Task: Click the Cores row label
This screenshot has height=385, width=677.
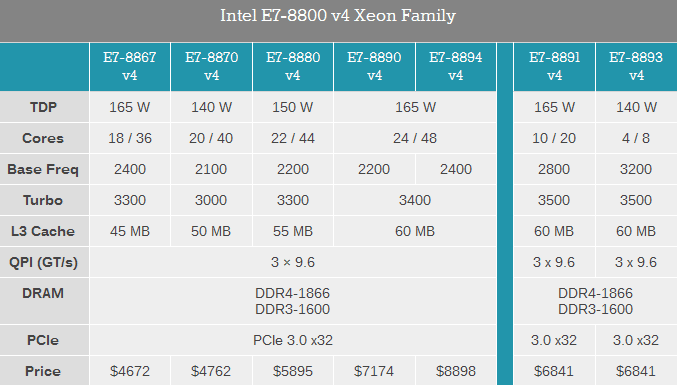Action: 44,138
